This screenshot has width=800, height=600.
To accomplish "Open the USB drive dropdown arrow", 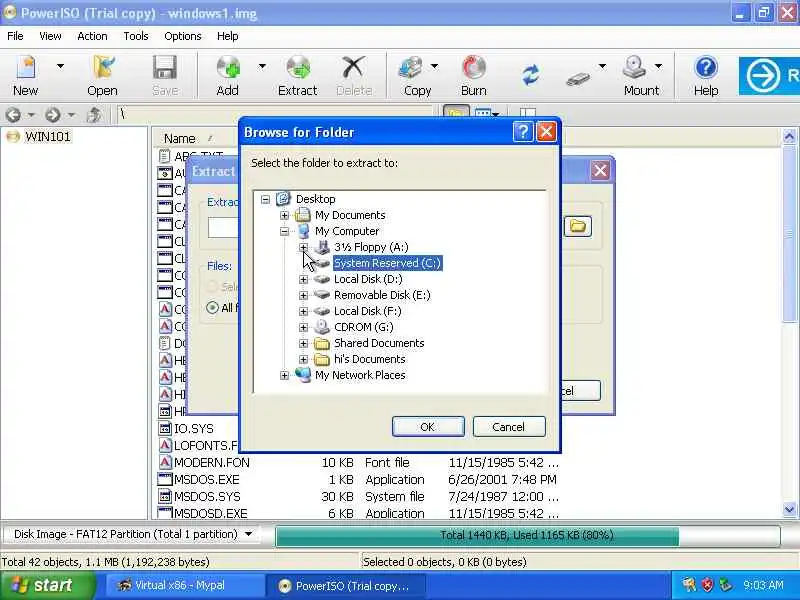I will click(x=602, y=66).
